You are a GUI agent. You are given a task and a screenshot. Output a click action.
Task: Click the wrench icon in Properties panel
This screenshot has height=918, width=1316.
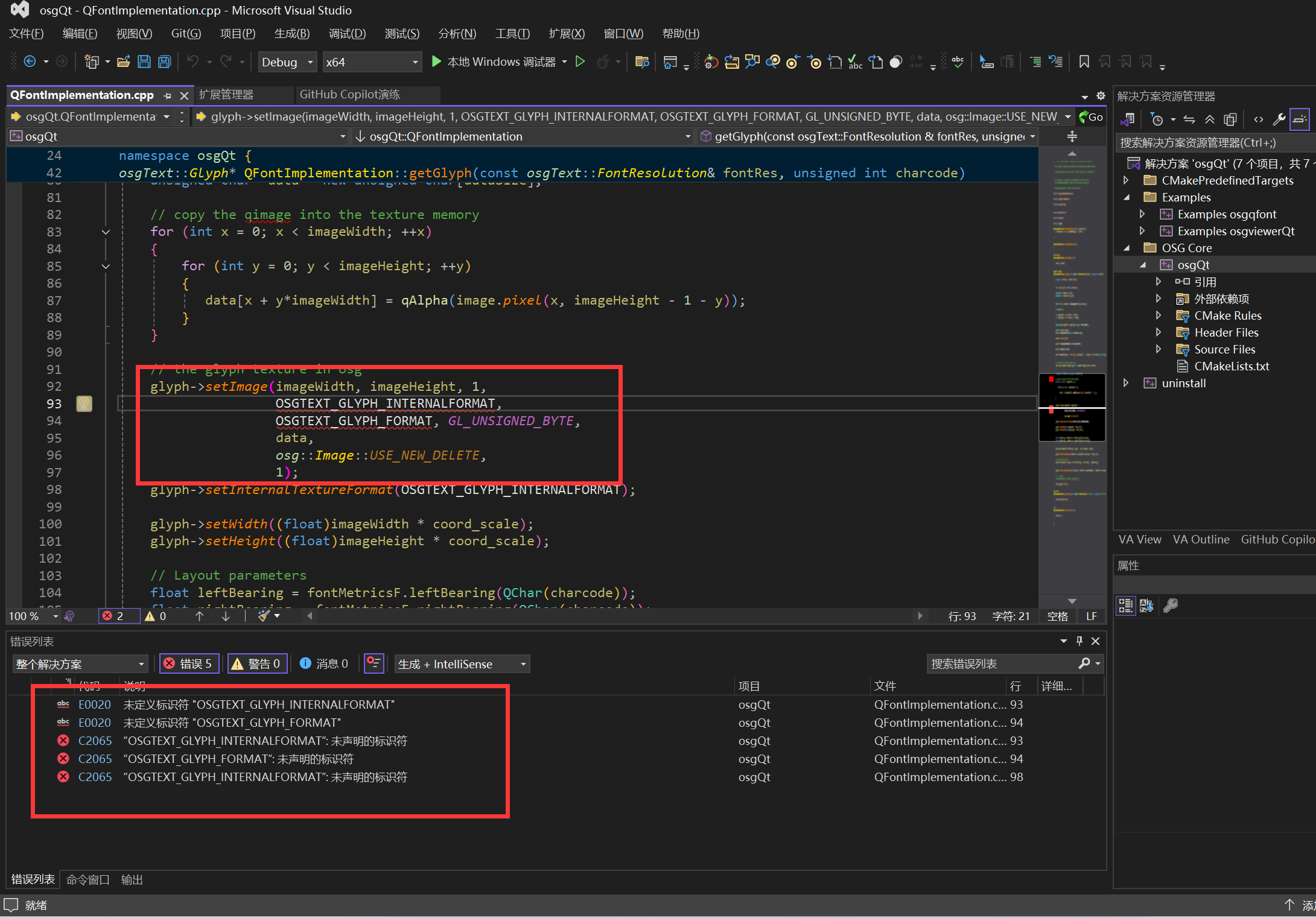(x=1170, y=605)
